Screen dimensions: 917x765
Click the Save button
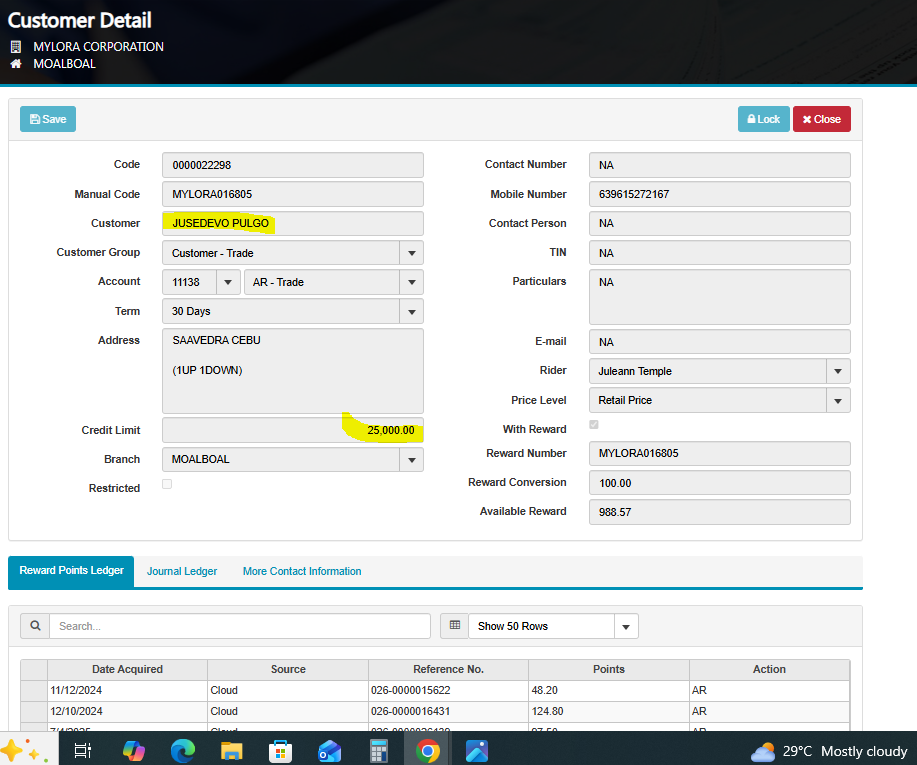(x=48, y=119)
